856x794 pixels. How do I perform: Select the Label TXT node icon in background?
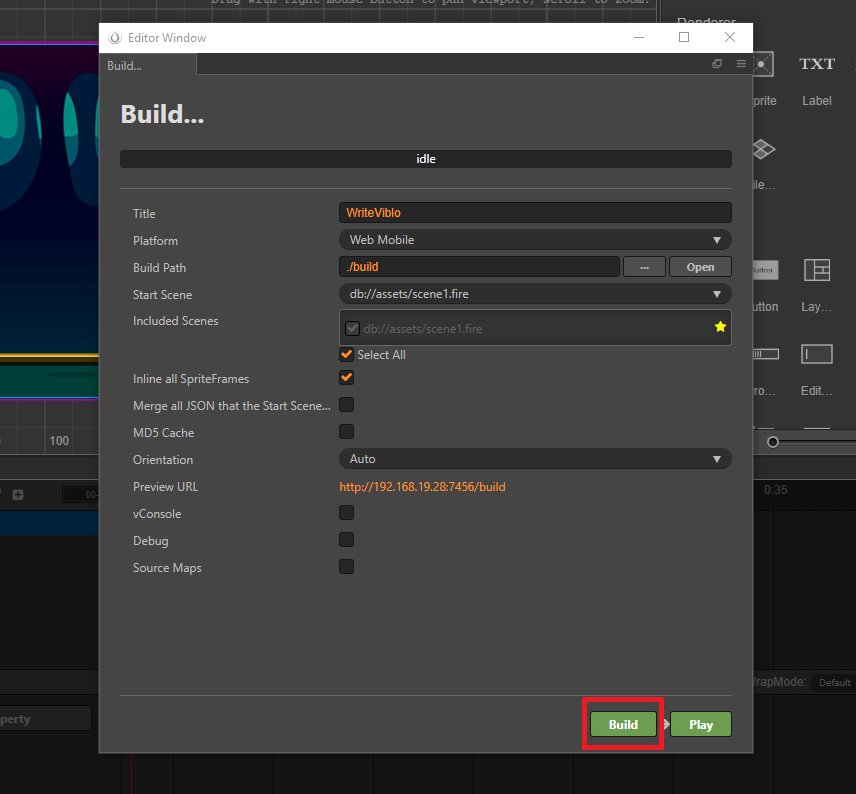pyautogui.click(x=817, y=64)
